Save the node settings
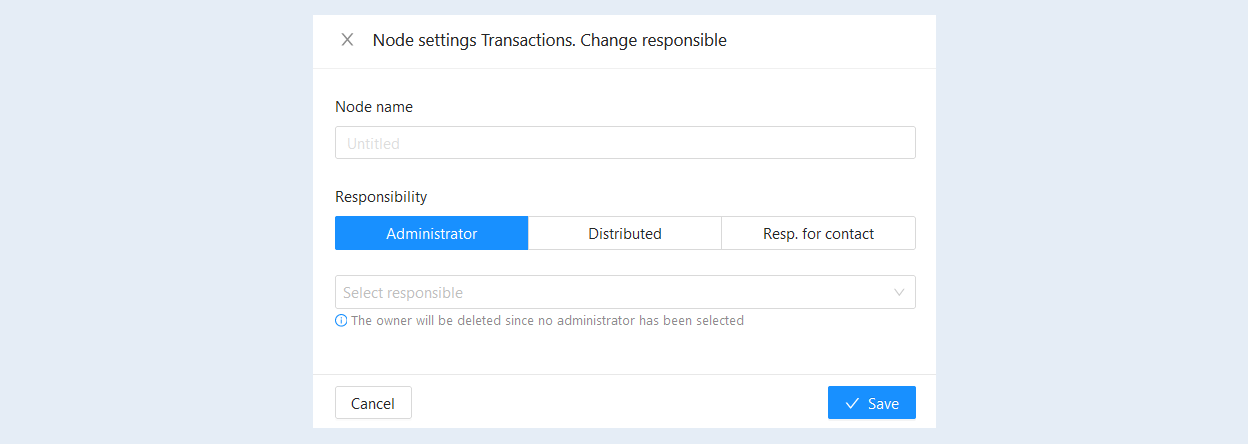Image resolution: width=1248 pixels, height=444 pixels. (872, 403)
